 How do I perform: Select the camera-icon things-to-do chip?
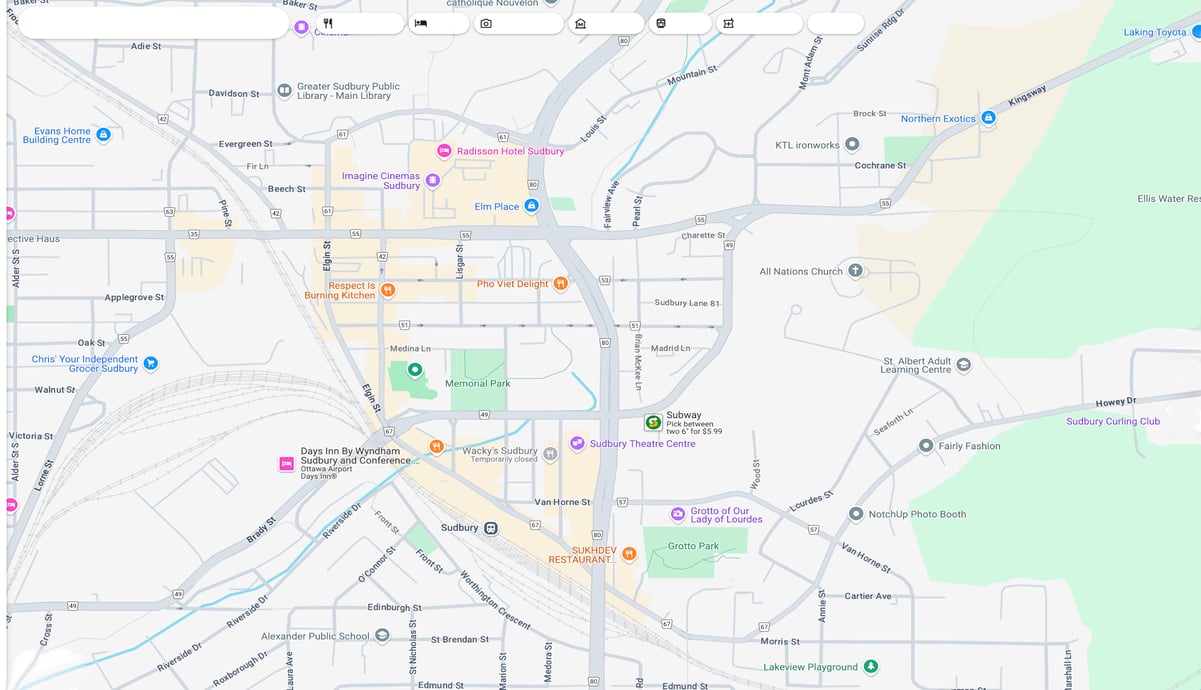[x=518, y=23]
